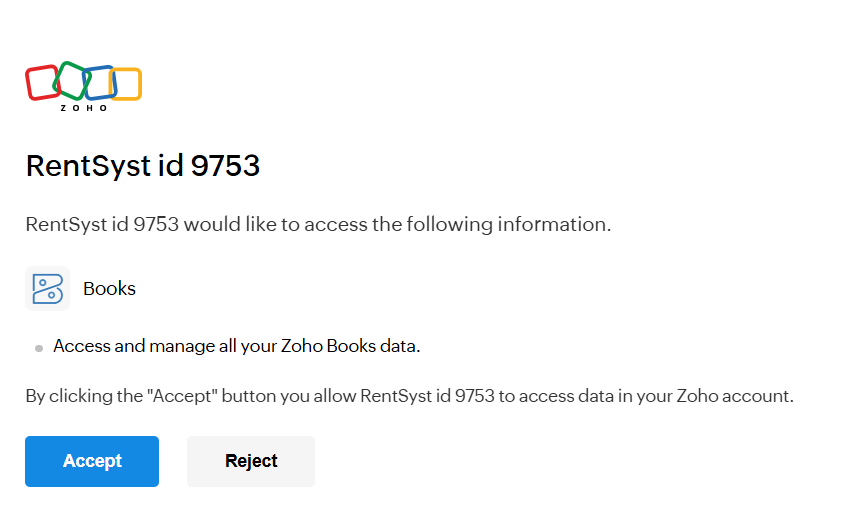The width and height of the screenshot is (841, 526).
Task: Click the "Access and manage all your Zoho Books data" text
Action: click(x=237, y=346)
